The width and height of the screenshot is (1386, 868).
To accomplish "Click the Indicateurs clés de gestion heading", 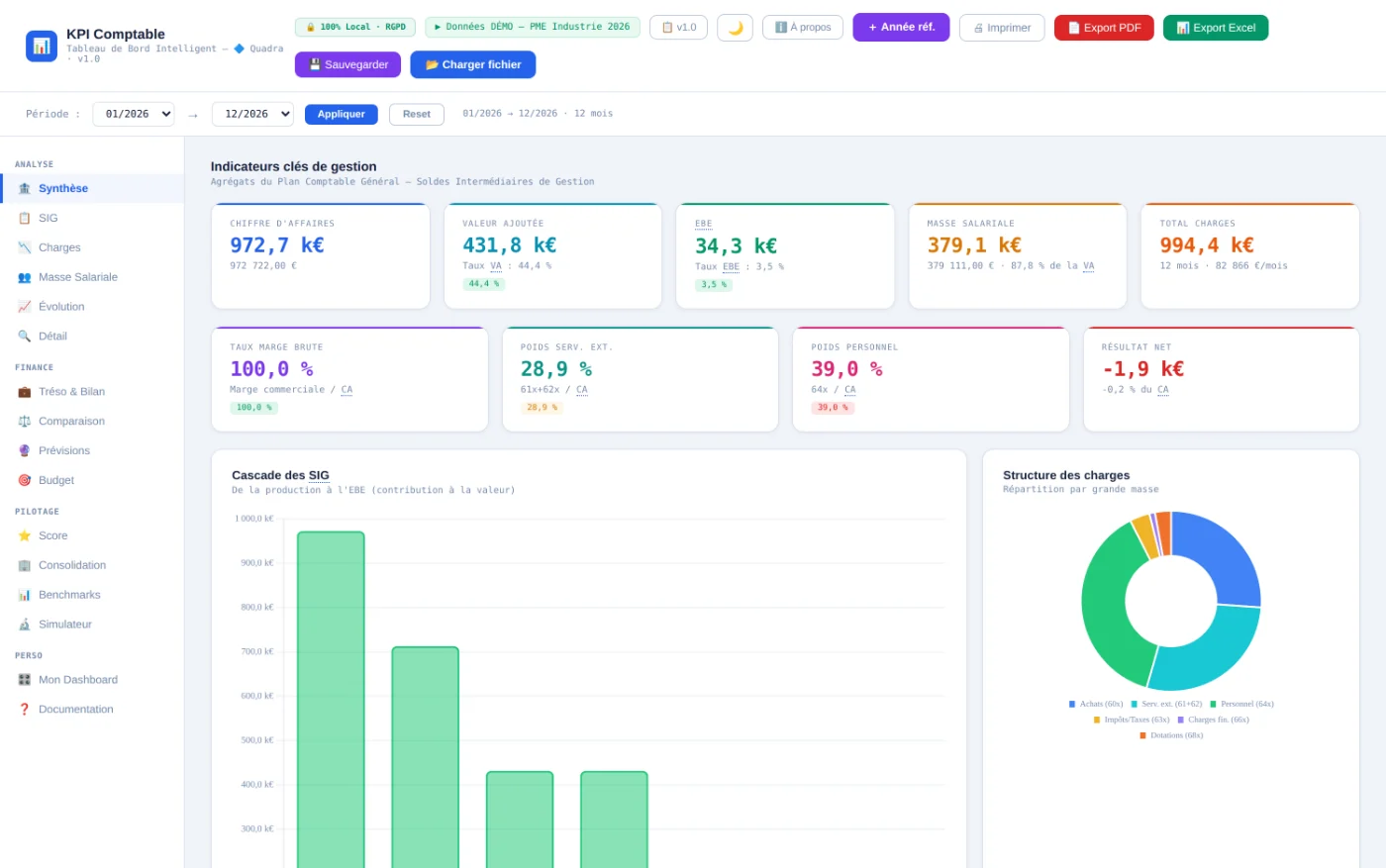I will pos(294,166).
